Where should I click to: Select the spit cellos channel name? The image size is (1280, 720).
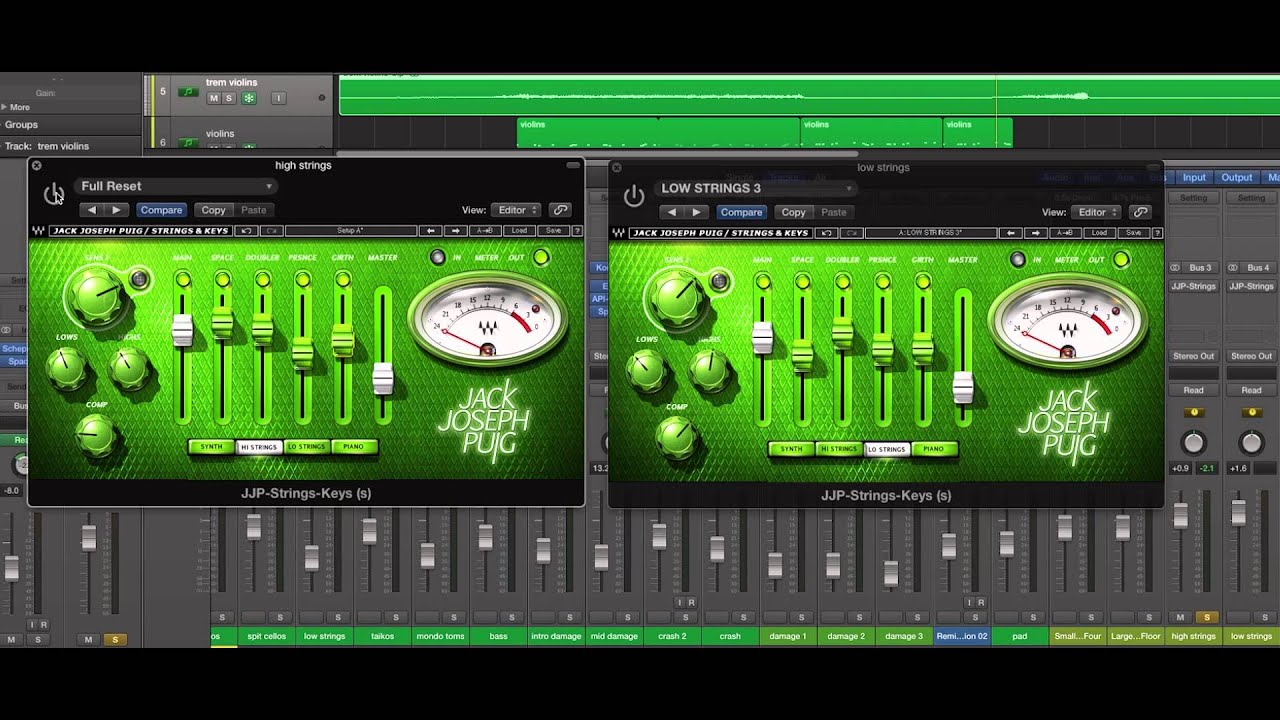(x=266, y=636)
